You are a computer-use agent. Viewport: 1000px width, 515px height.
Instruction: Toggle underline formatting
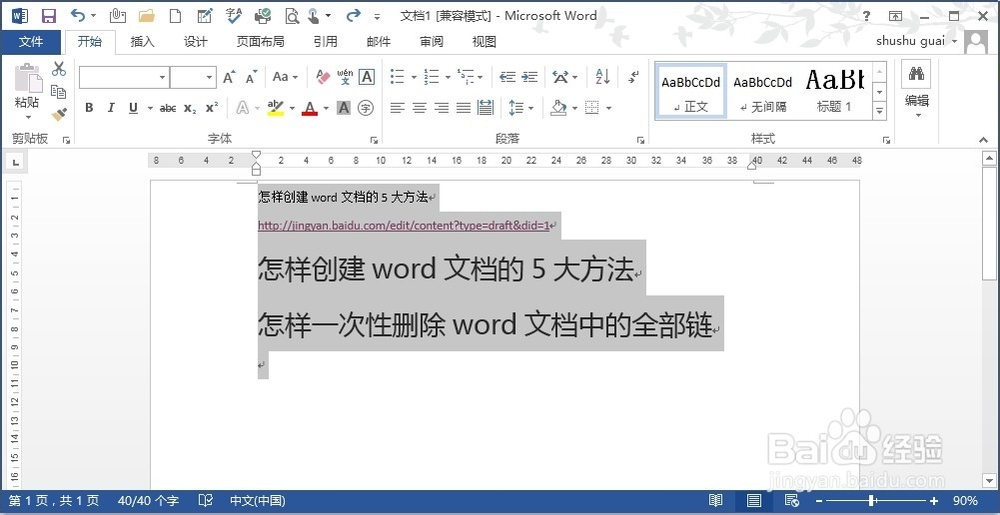tap(133, 108)
